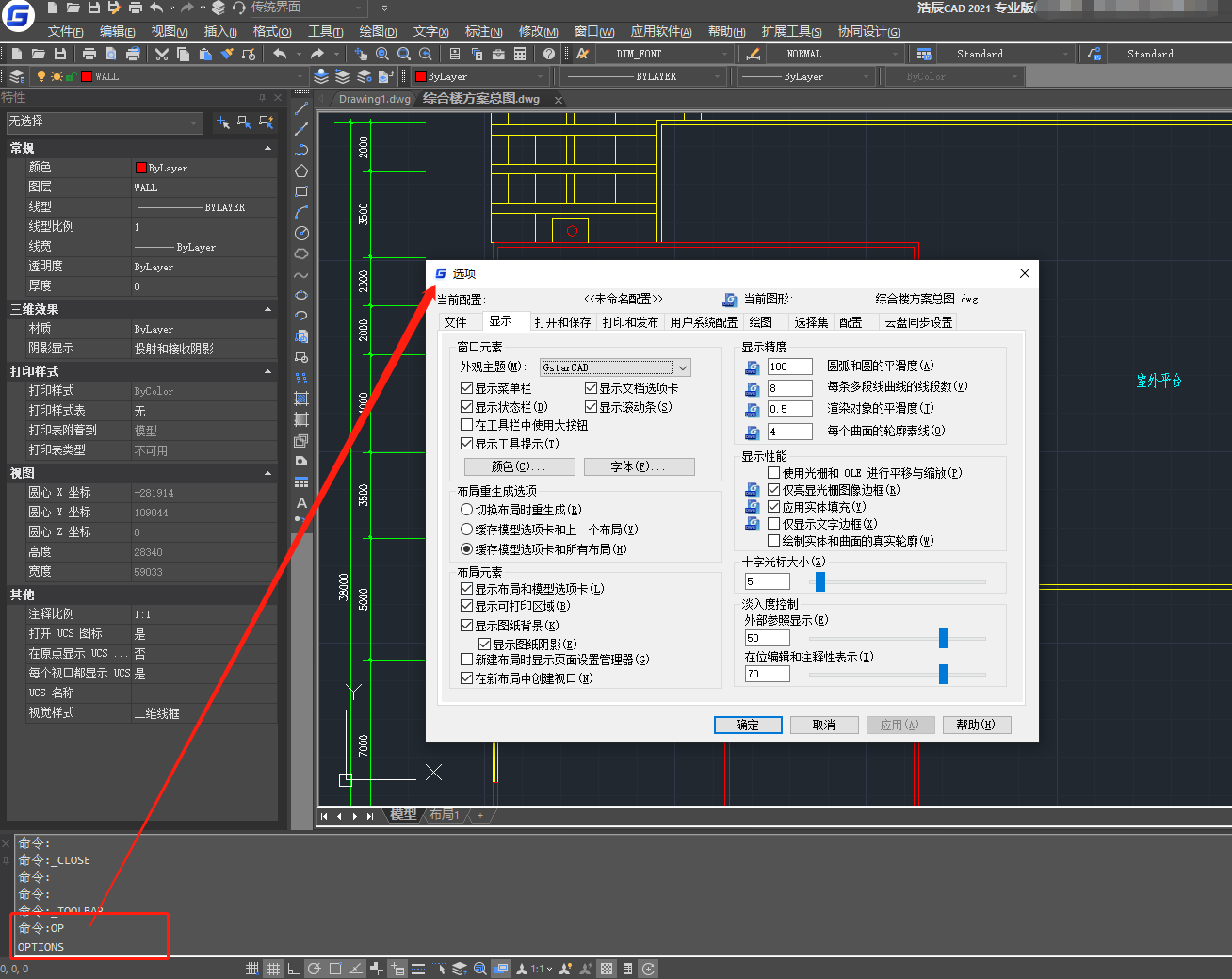Select the Rectangle drawing tool
Screen dimensions: 1232x979
301,192
